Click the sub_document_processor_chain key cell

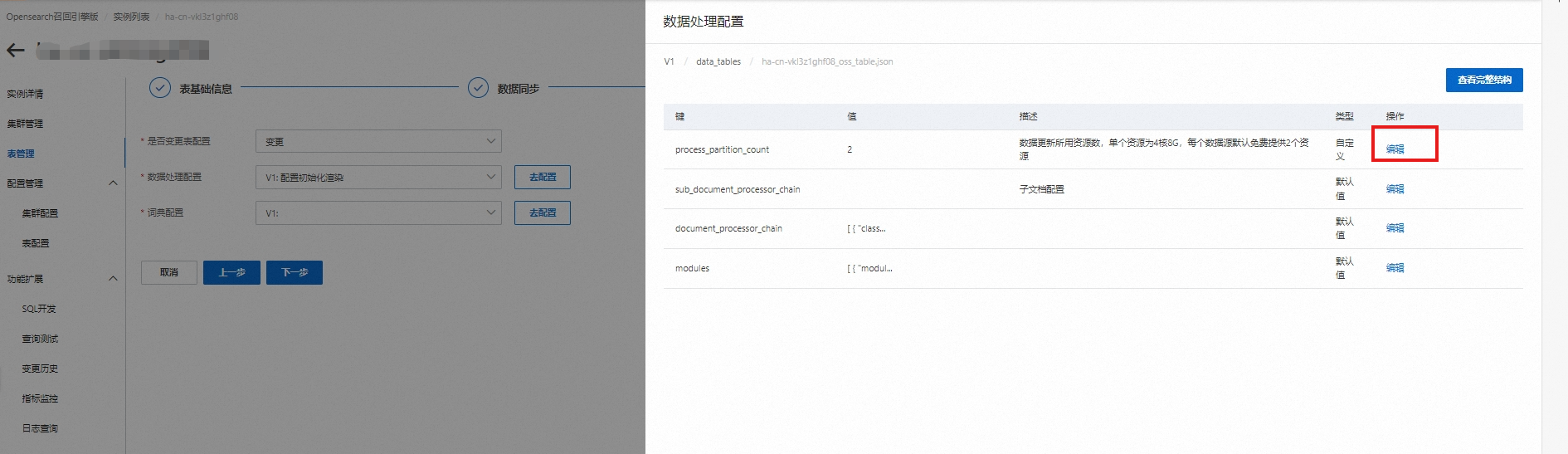point(738,189)
